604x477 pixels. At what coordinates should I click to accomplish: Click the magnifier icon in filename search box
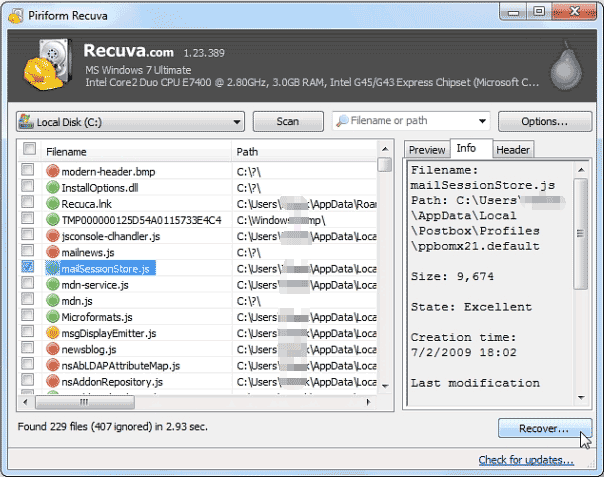342,121
